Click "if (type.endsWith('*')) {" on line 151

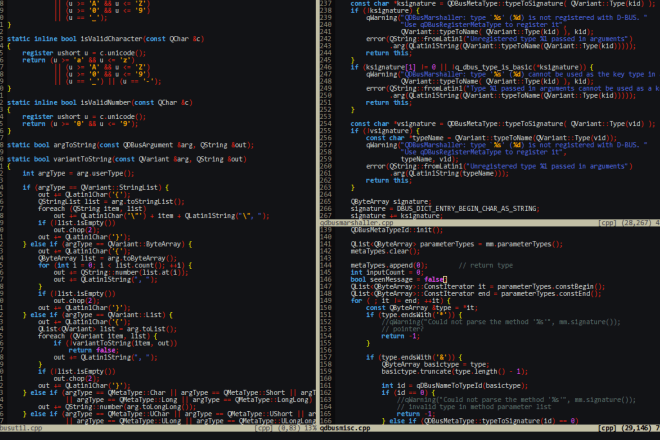click(x=414, y=315)
